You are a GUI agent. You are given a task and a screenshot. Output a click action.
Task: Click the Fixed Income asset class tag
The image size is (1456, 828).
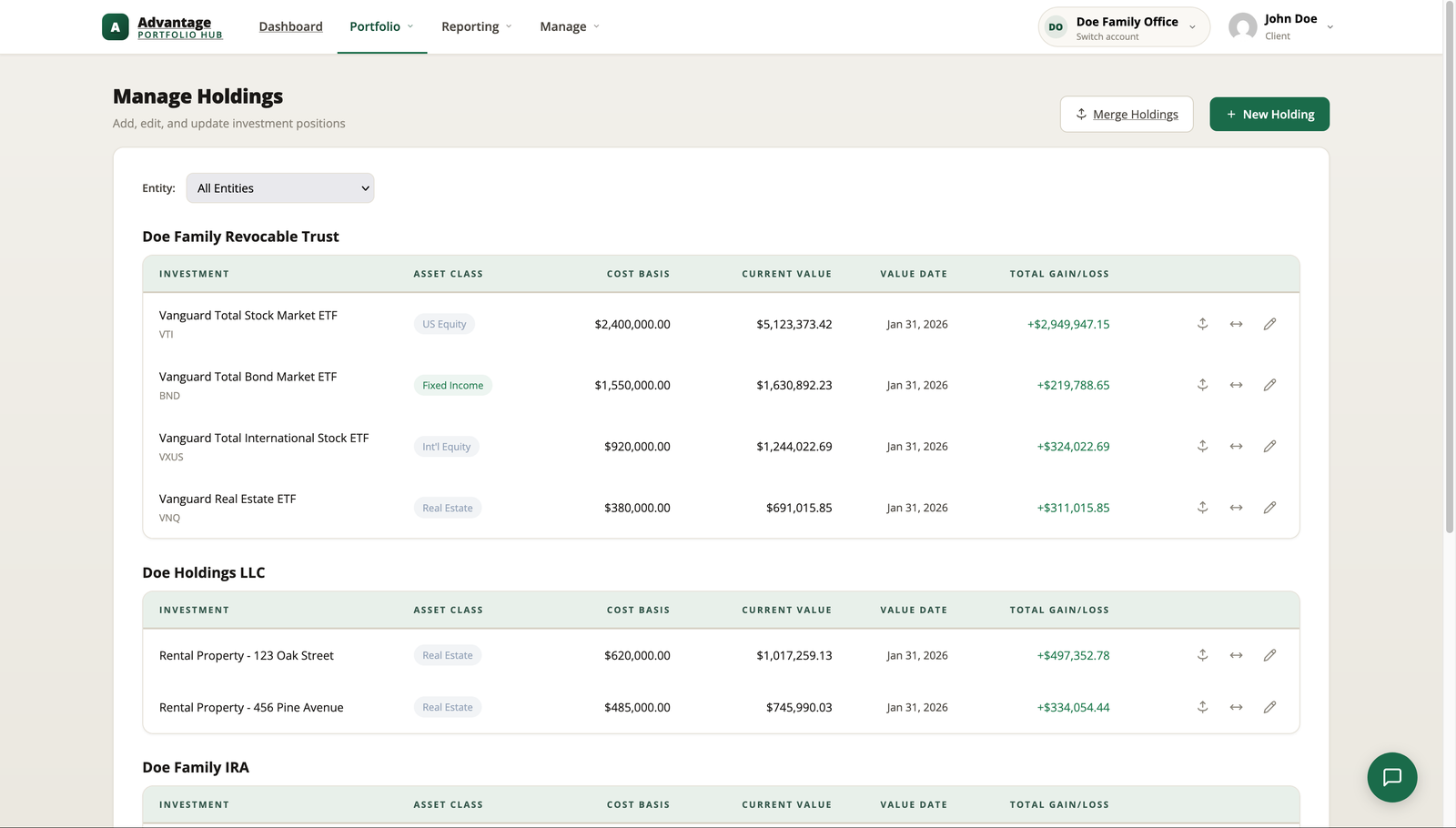tap(452, 385)
